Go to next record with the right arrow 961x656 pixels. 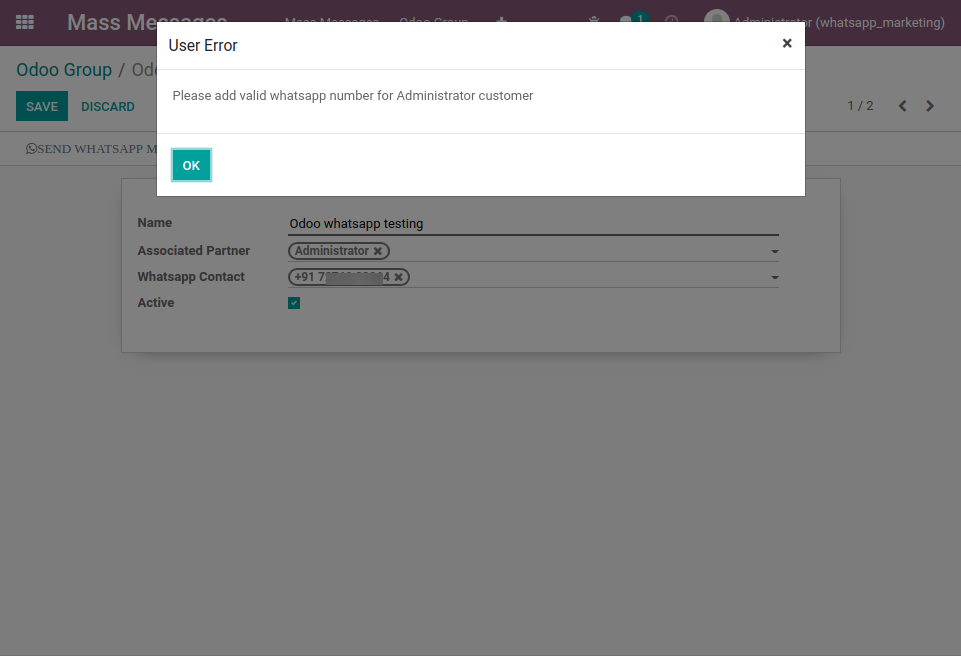pyautogui.click(x=930, y=106)
